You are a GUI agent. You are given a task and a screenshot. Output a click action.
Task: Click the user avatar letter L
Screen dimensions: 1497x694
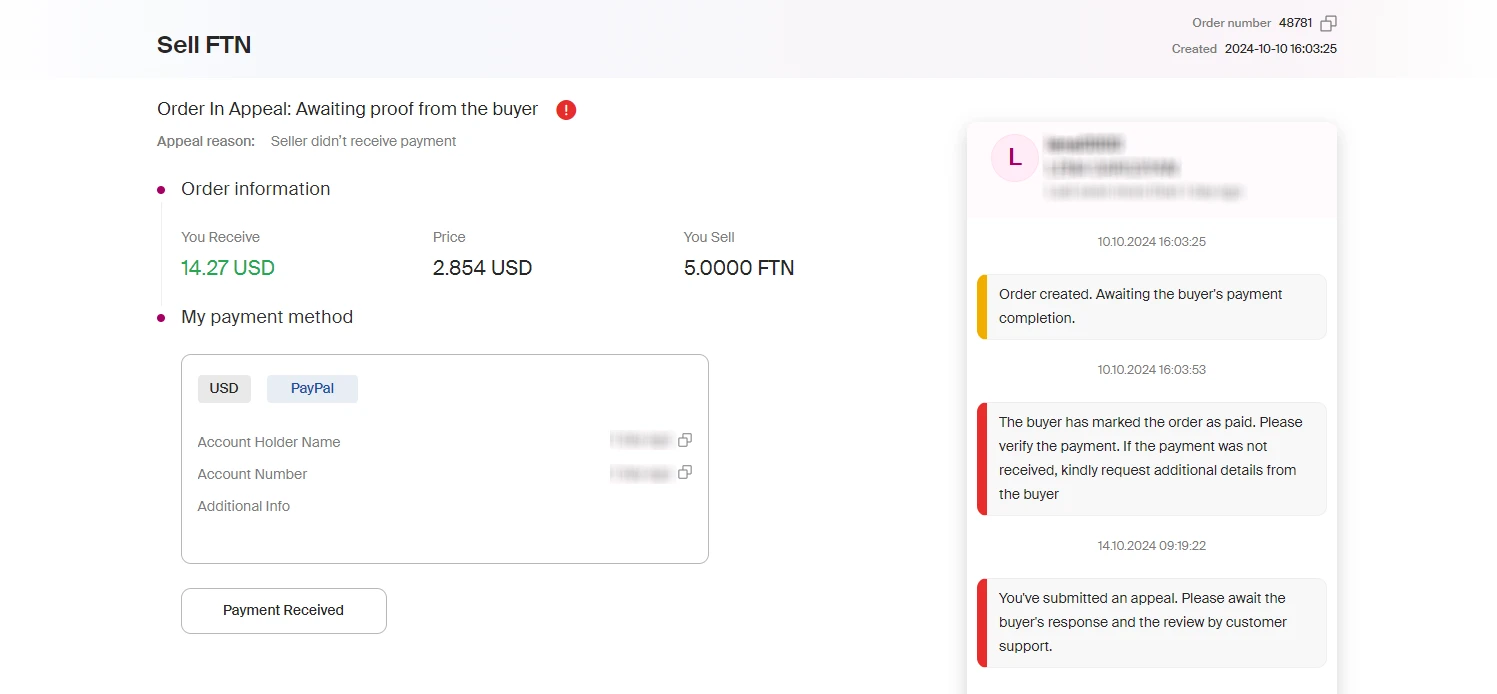click(x=1014, y=158)
